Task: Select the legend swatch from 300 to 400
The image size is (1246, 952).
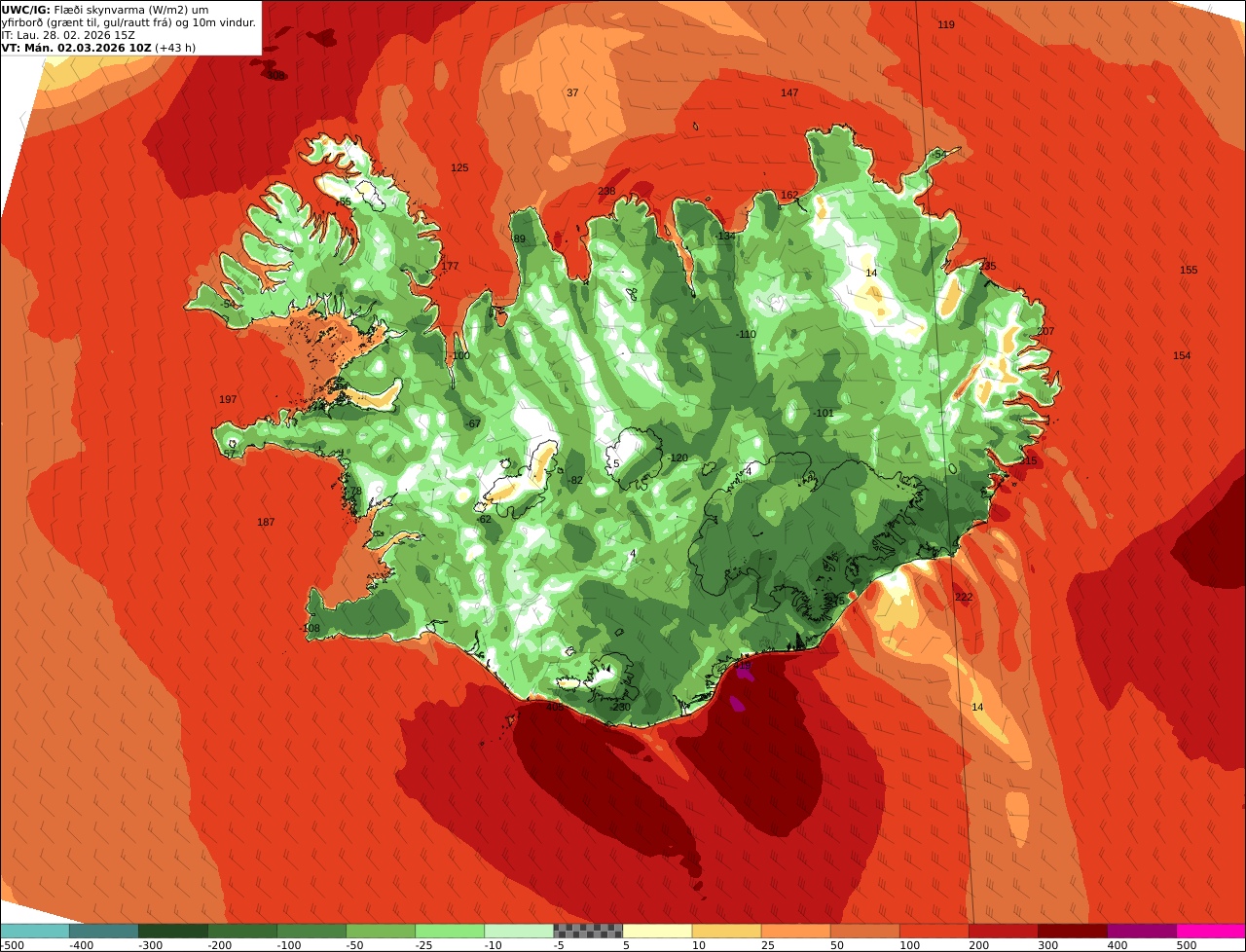Action: [1072, 931]
